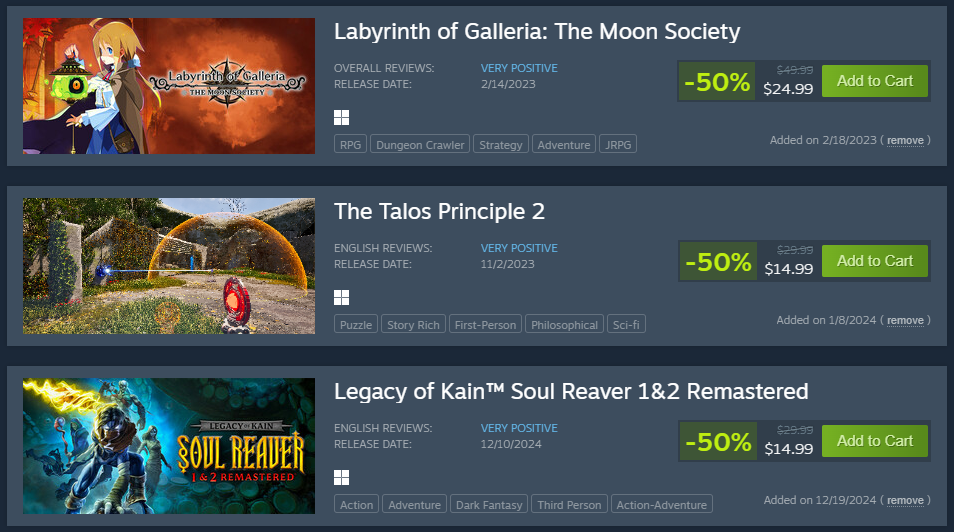This screenshot has height=532, width=954.
Task: Add The Talos Principle 2 to cart
Action: [874, 261]
